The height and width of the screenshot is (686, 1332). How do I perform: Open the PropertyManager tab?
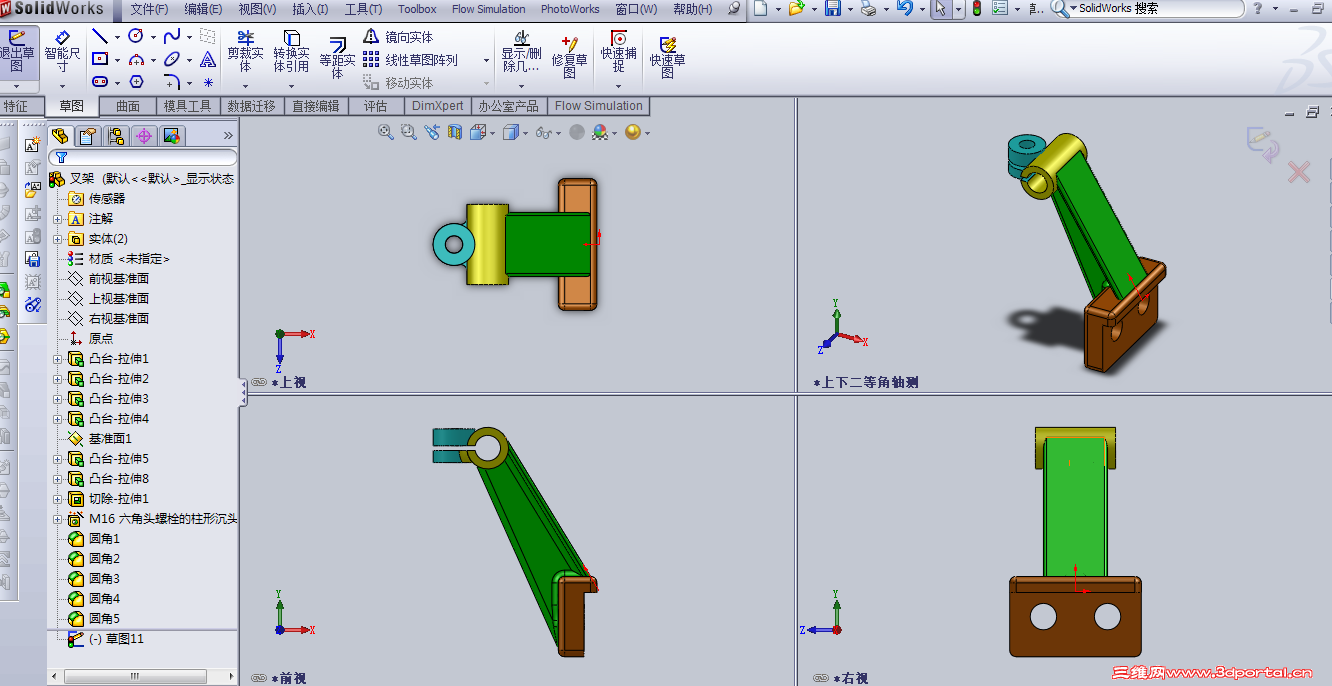pyautogui.click(x=88, y=136)
